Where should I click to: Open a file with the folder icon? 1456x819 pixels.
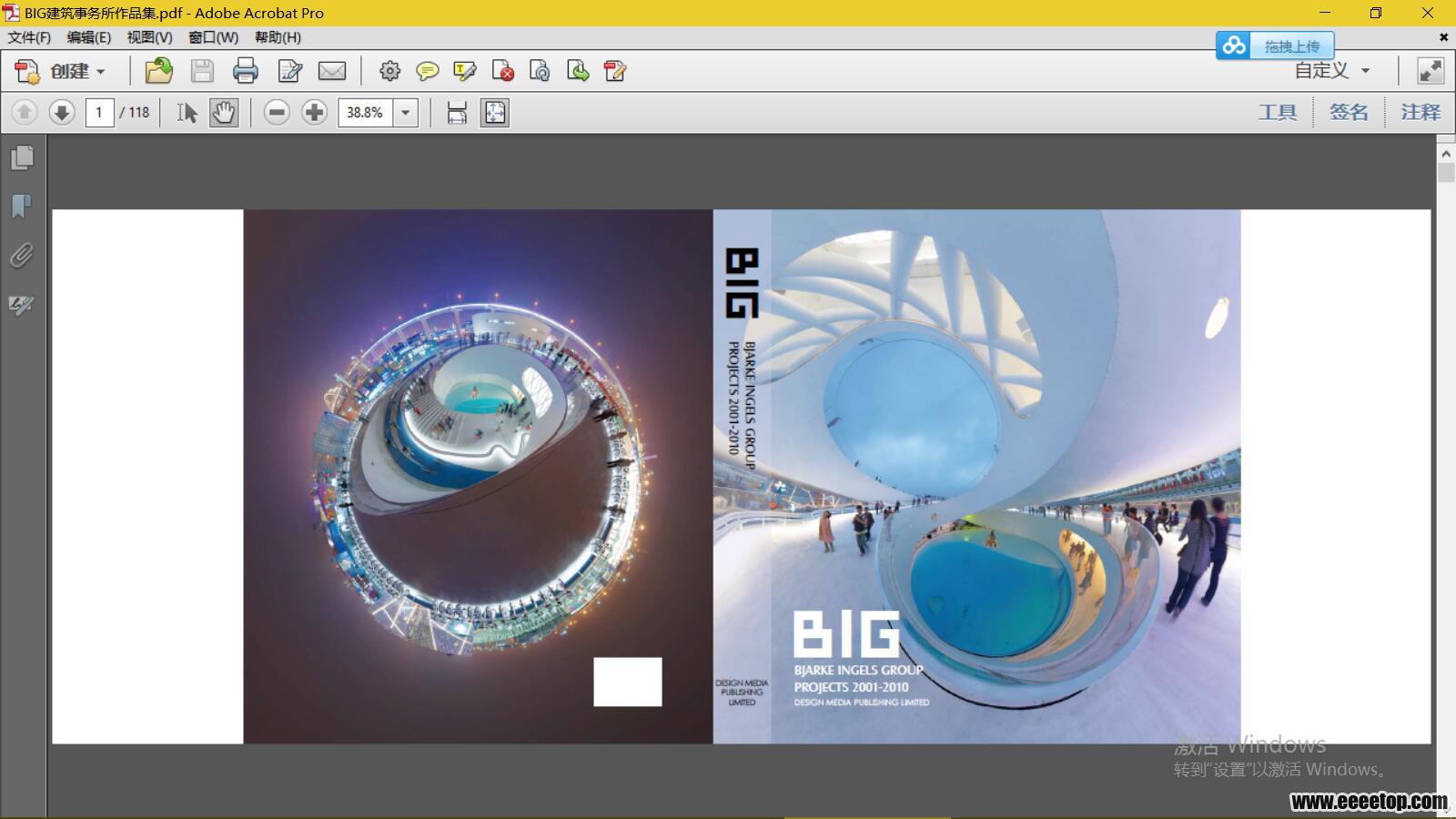(158, 71)
